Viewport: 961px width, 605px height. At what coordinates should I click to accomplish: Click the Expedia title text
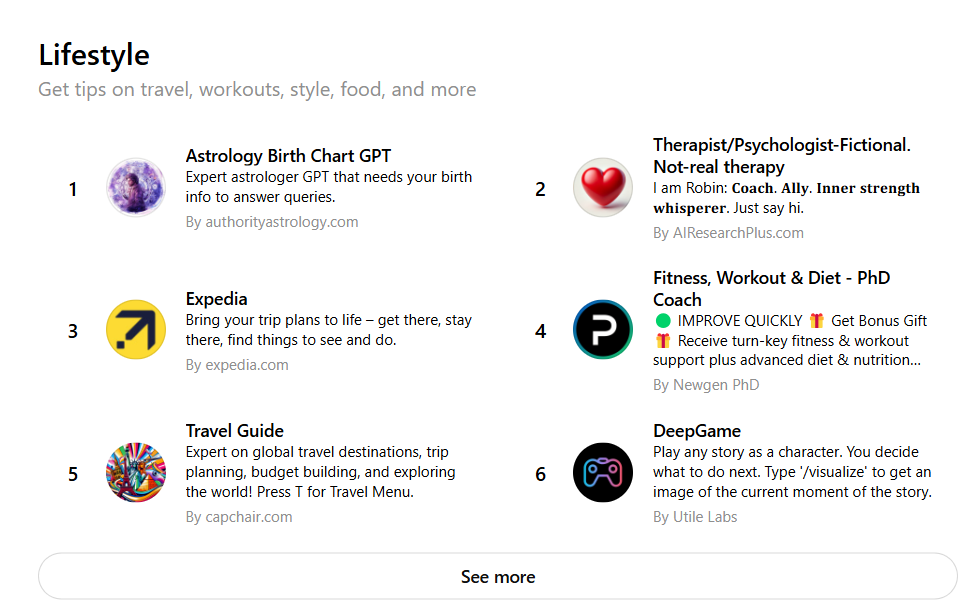tap(216, 299)
